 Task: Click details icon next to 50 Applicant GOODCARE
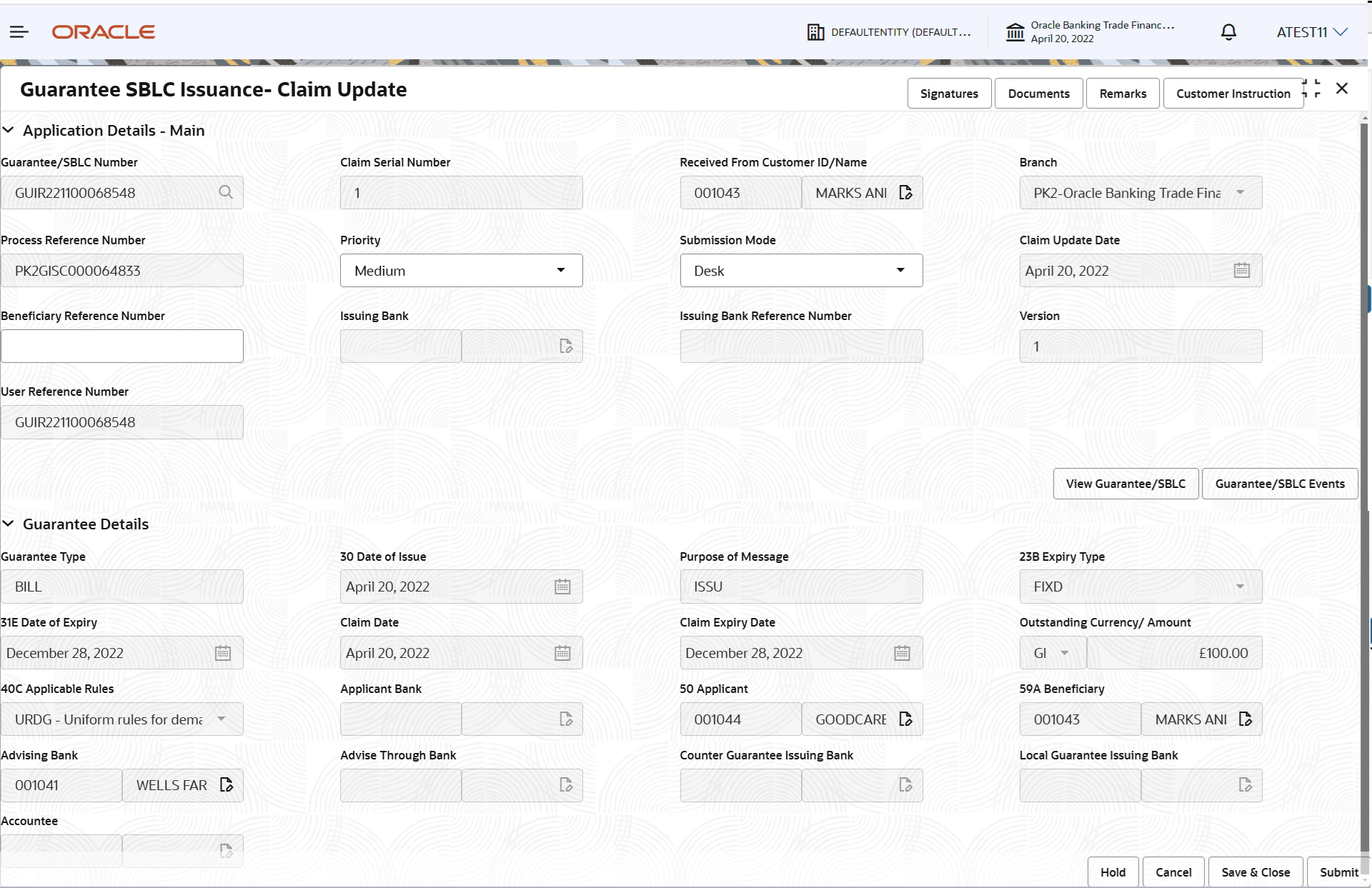click(x=906, y=719)
